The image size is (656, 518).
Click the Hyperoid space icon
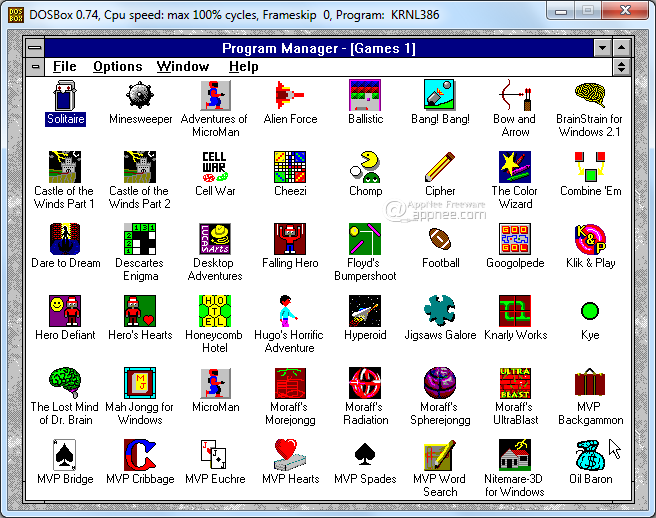365,311
